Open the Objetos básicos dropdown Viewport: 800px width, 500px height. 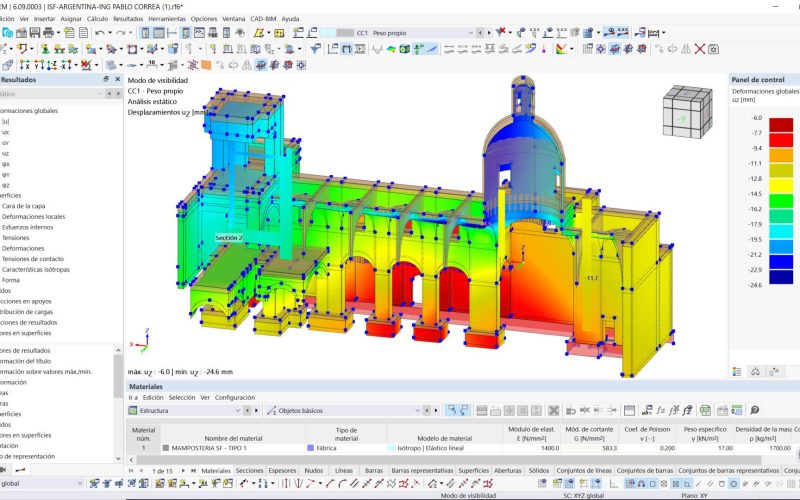pyautogui.click(x=417, y=410)
